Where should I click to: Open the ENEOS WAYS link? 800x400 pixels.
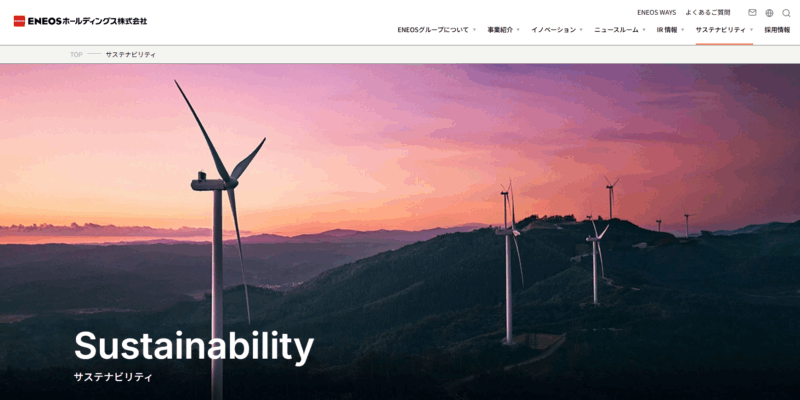657,13
